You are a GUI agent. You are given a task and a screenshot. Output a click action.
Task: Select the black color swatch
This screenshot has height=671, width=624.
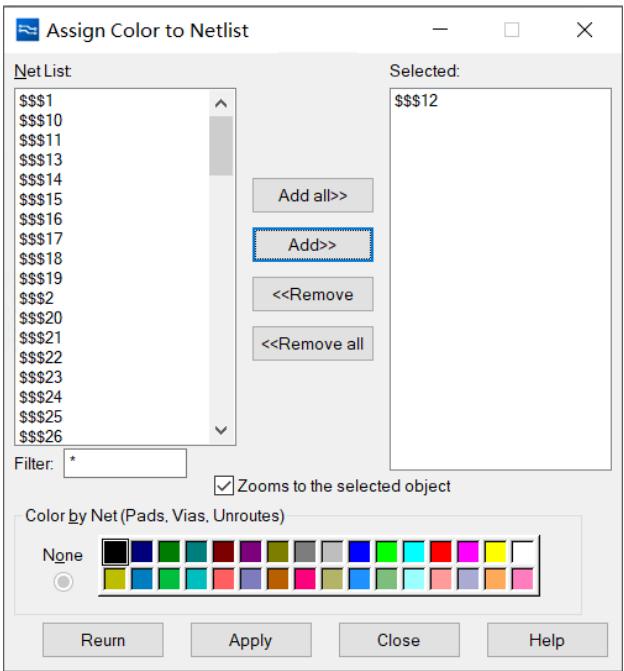click(116, 552)
